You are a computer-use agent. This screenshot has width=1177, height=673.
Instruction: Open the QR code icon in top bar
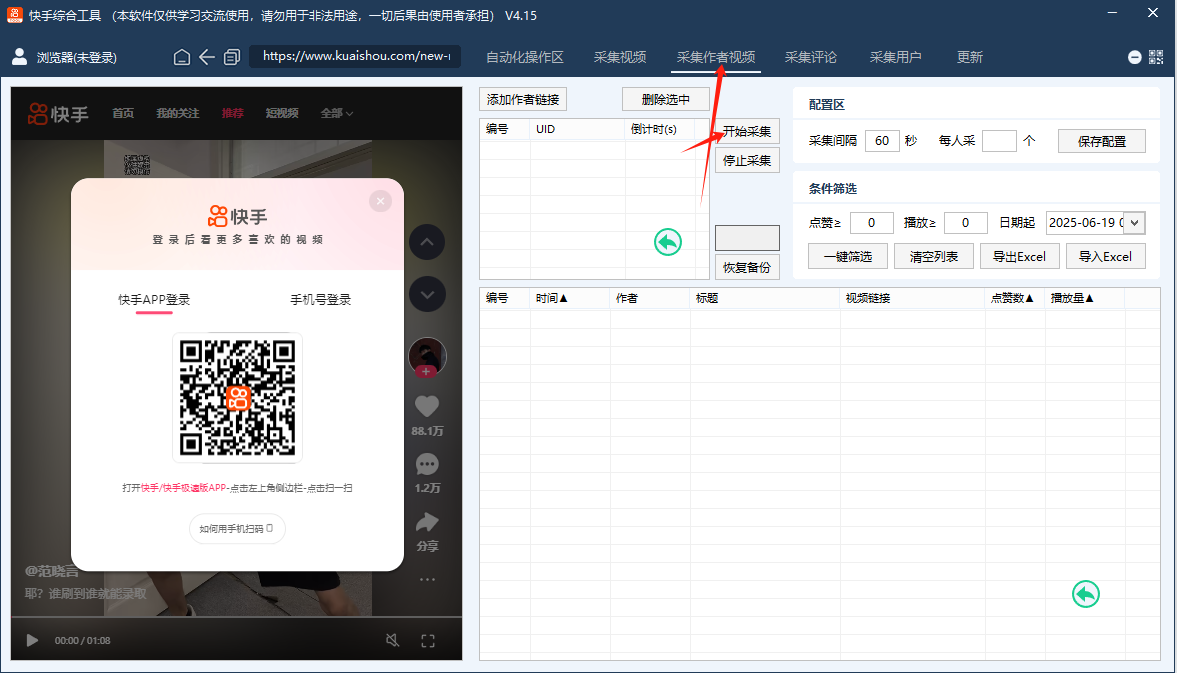pyautogui.click(x=1156, y=57)
